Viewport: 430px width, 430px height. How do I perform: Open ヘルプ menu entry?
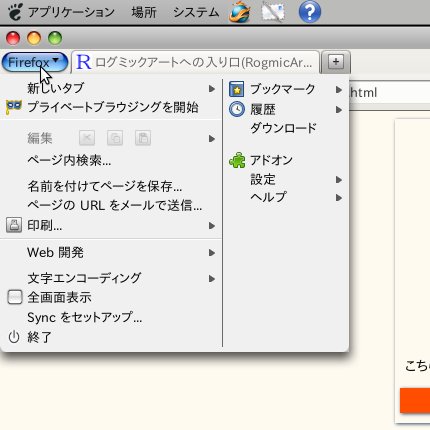point(286,198)
